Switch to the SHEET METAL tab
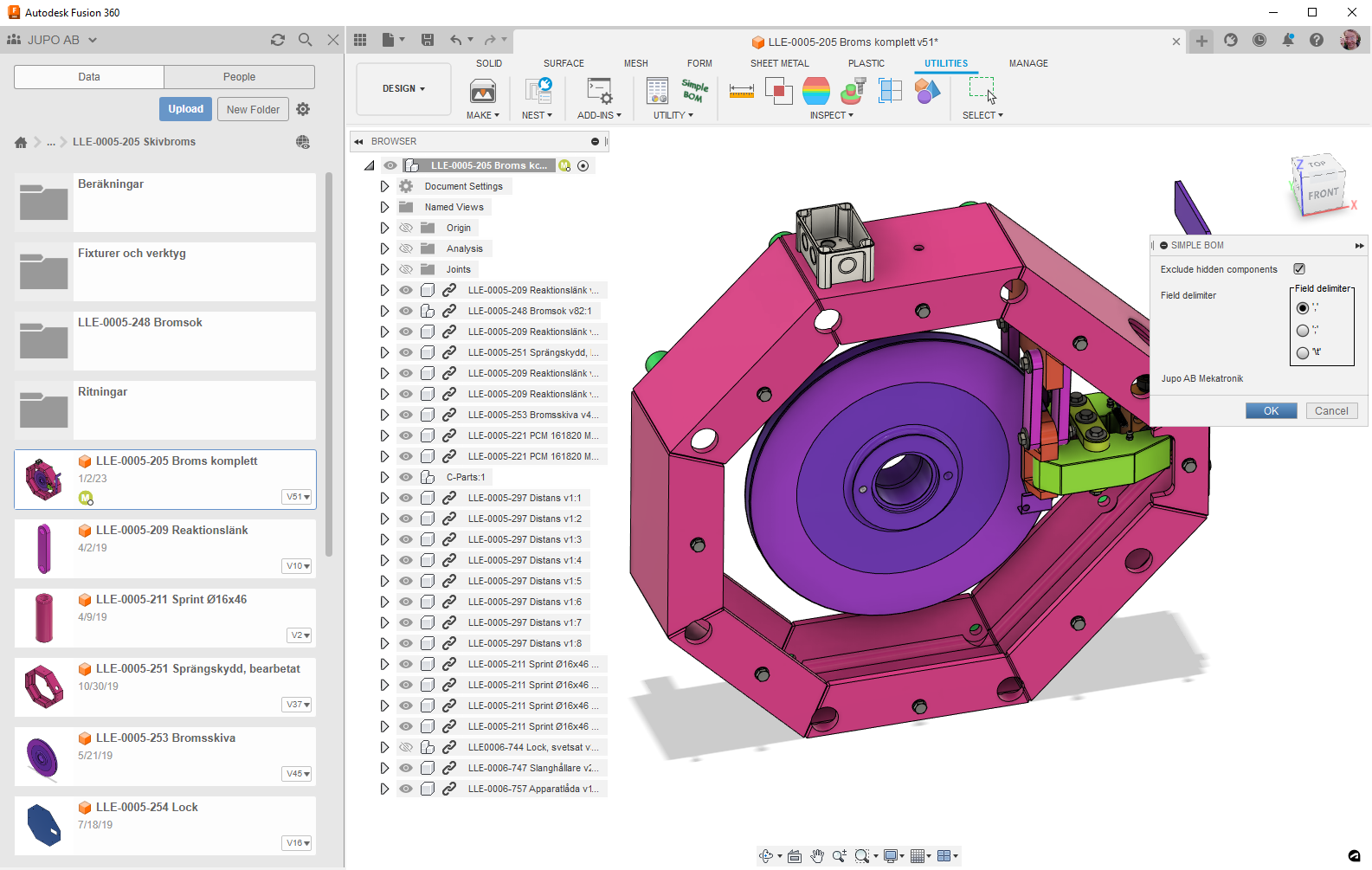The image size is (1372, 870). click(779, 63)
